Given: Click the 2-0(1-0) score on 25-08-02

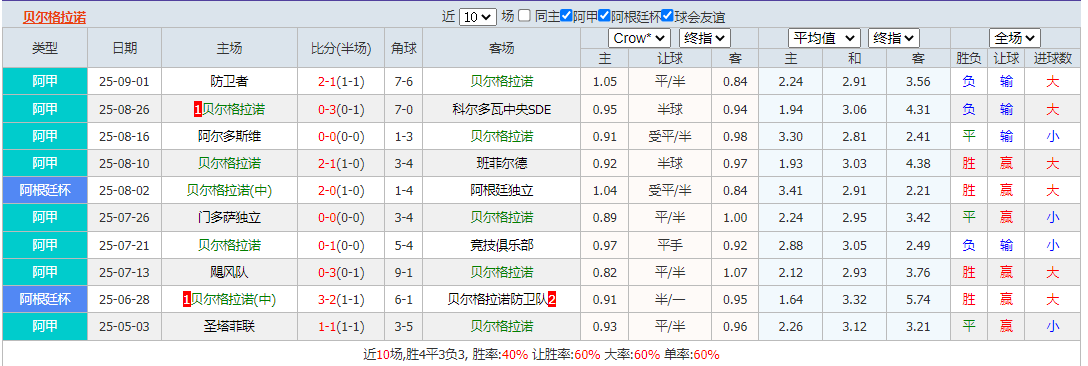Looking at the screenshot, I should (341, 190).
